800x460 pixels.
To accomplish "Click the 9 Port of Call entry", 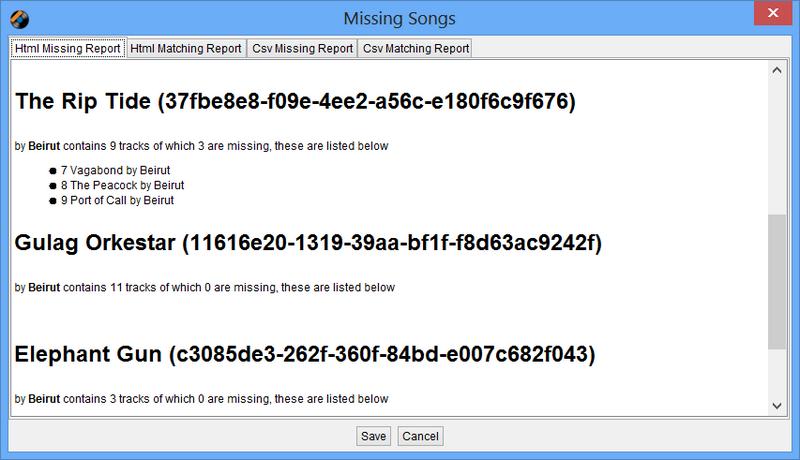I will tap(117, 200).
